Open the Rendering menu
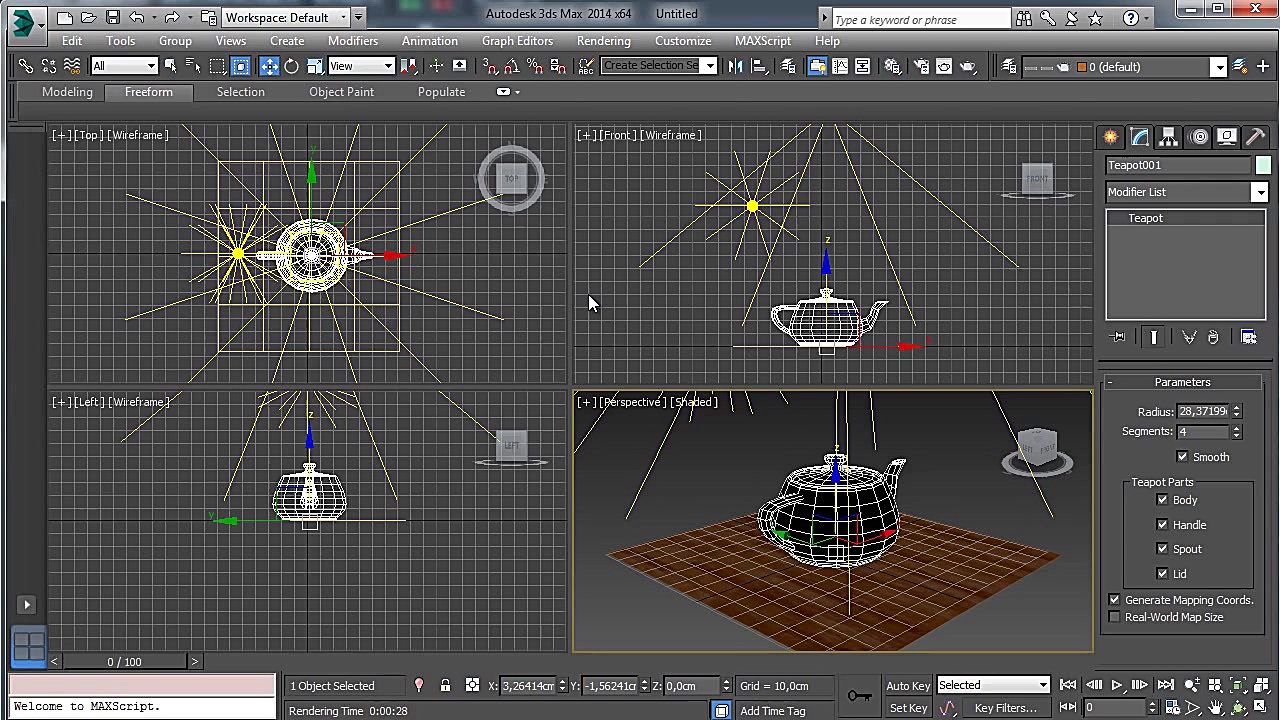Screen dimensions: 1280x720 (603, 41)
